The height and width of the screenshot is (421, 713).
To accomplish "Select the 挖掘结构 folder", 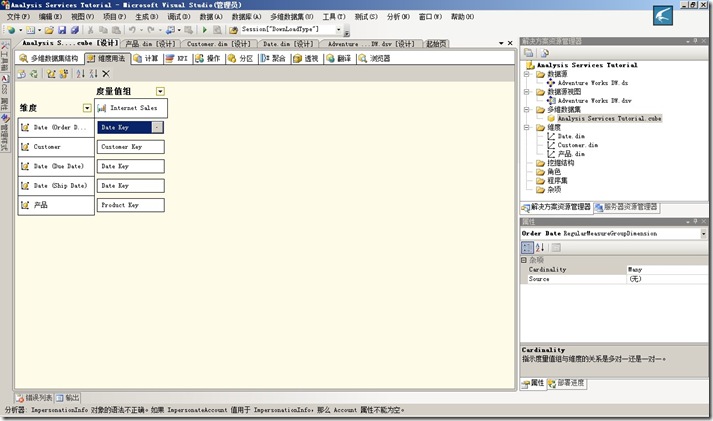I will 560,163.
